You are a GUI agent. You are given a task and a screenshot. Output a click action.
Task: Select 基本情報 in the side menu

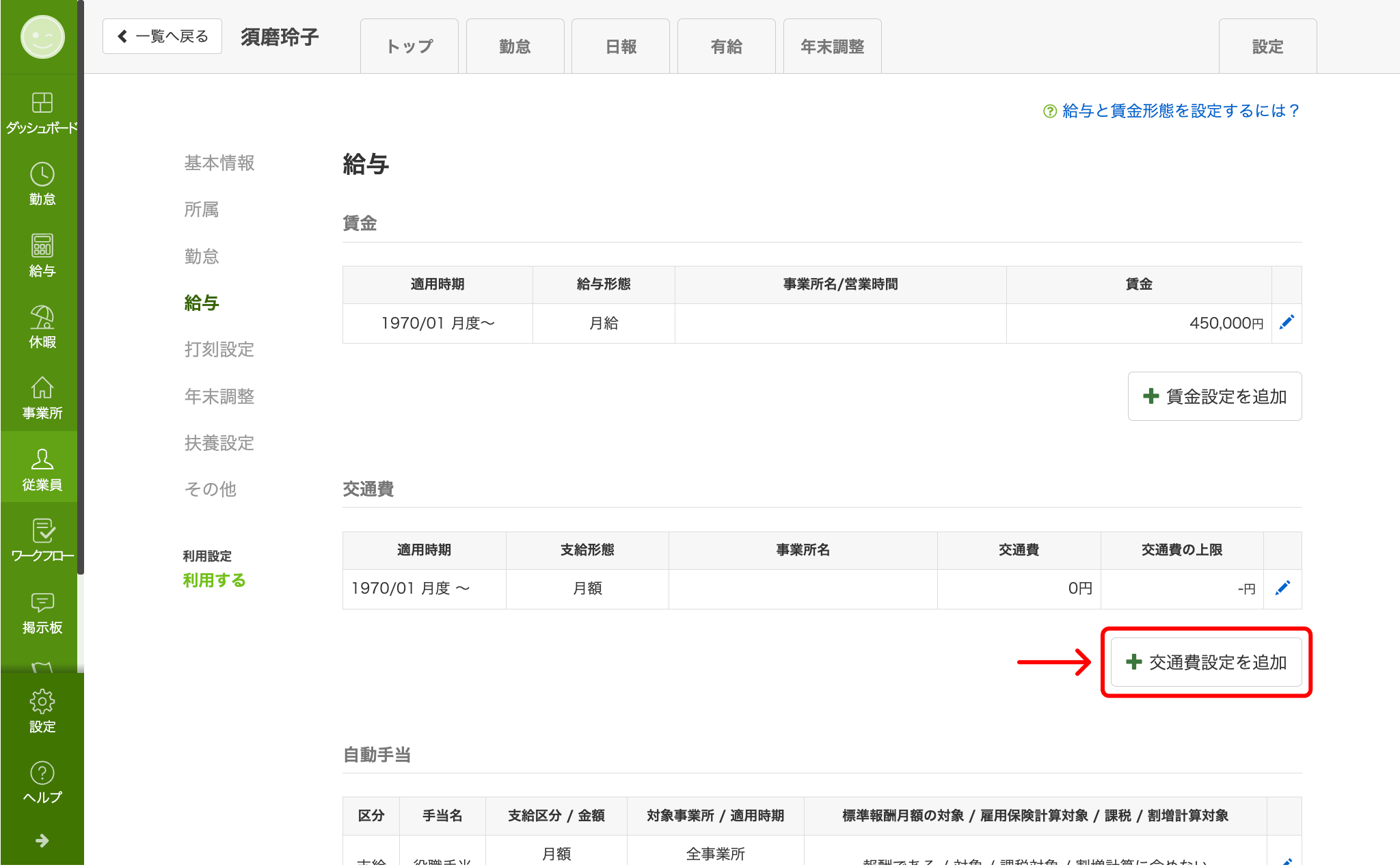[x=219, y=163]
